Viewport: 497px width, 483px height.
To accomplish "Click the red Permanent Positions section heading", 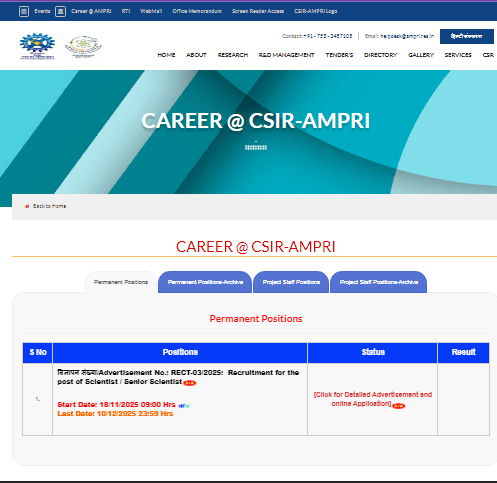I will [256, 319].
